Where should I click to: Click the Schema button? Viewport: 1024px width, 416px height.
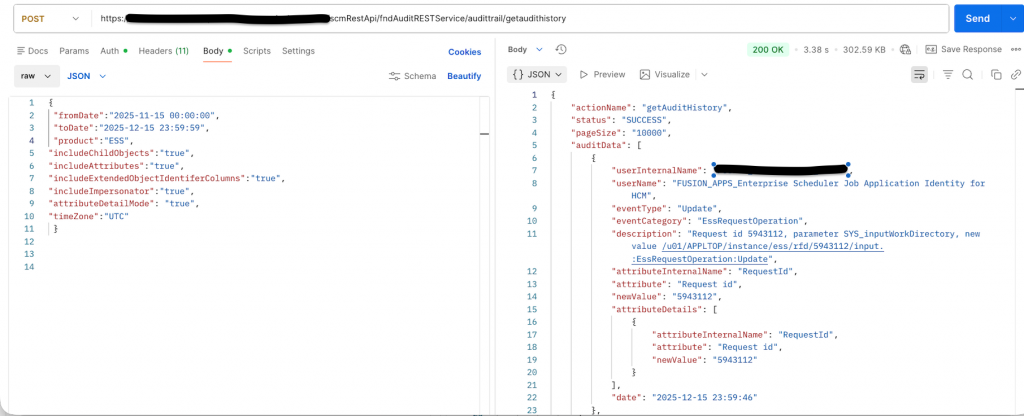412,76
